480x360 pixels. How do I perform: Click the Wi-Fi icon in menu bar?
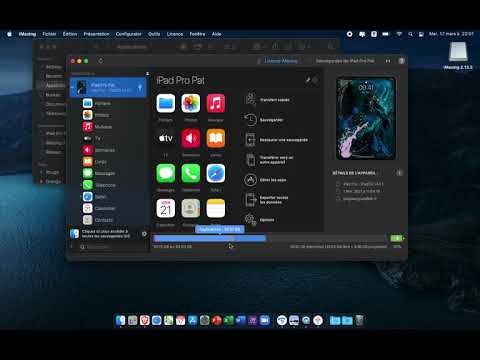(399, 34)
